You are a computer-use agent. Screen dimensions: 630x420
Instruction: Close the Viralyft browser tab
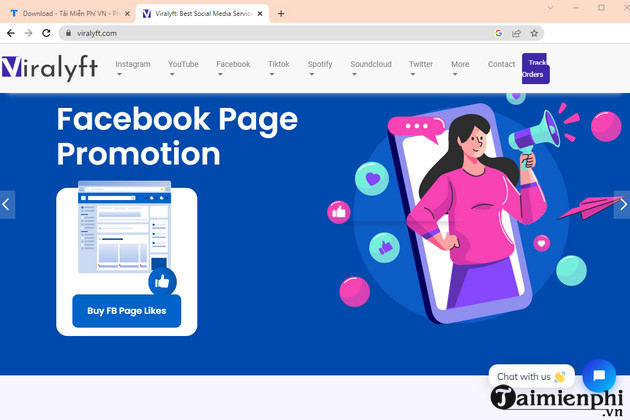(258, 14)
